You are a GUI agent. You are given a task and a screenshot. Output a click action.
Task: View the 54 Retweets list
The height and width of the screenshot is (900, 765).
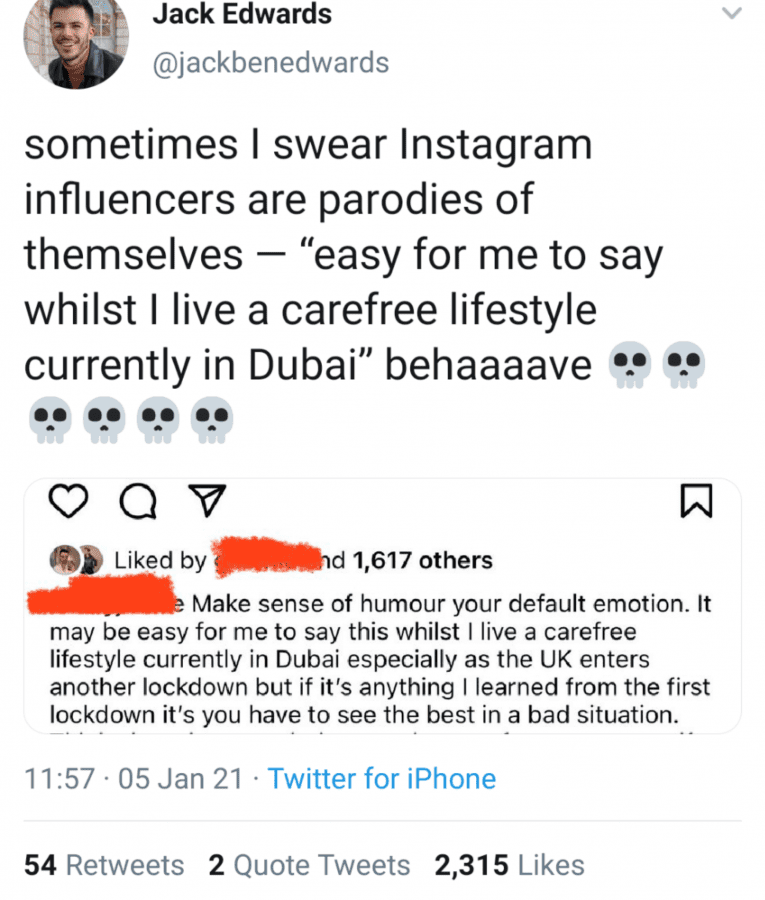(x=104, y=865)
